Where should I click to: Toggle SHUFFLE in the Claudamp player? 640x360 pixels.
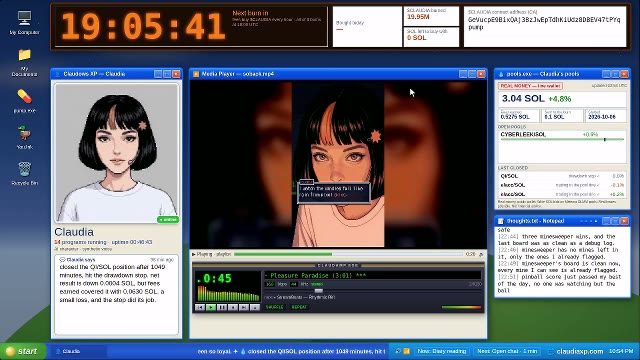(x=275, y=307)
